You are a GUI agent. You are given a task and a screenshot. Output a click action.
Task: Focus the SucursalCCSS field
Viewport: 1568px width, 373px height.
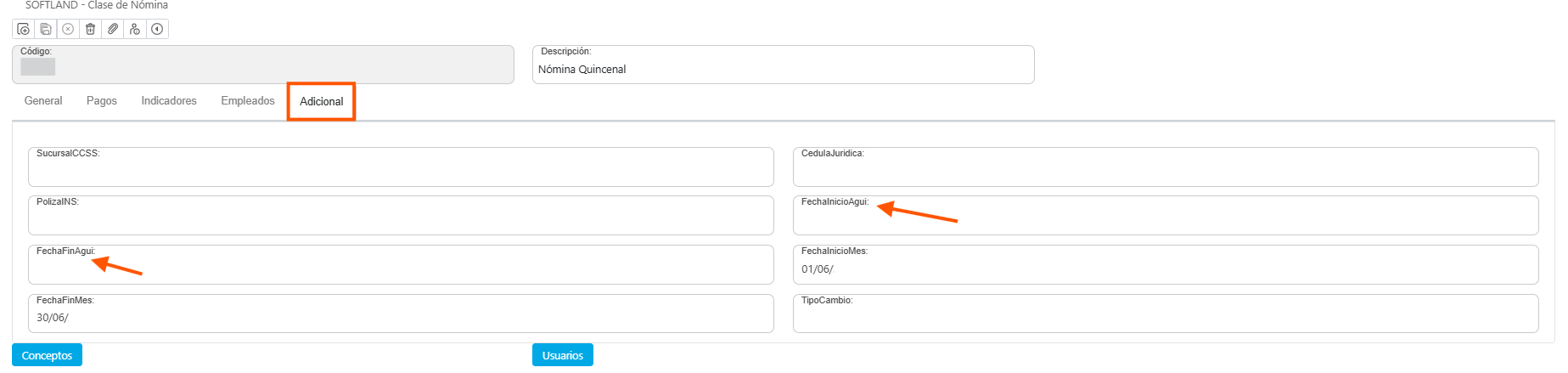click(401, 172)
